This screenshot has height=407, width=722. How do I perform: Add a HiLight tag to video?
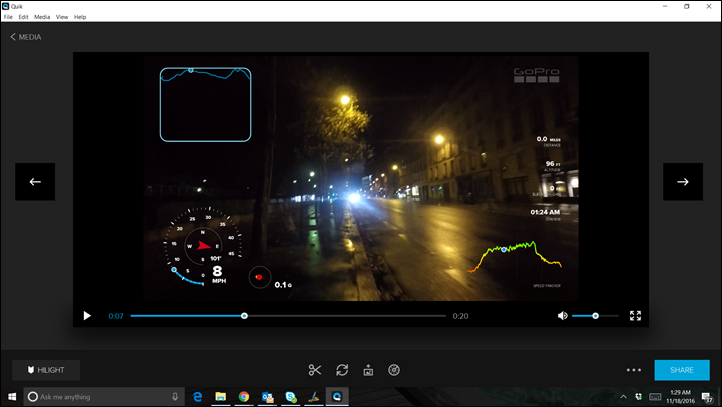(46, 370)
